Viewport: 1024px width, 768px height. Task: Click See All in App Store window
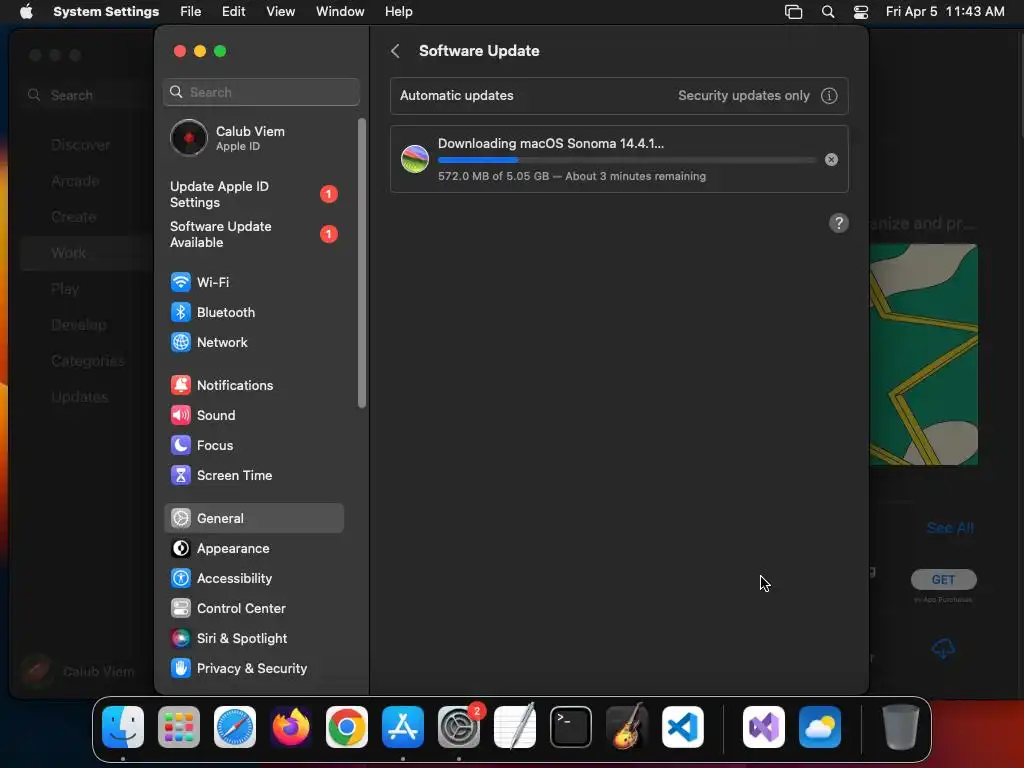tap(950, 528)
